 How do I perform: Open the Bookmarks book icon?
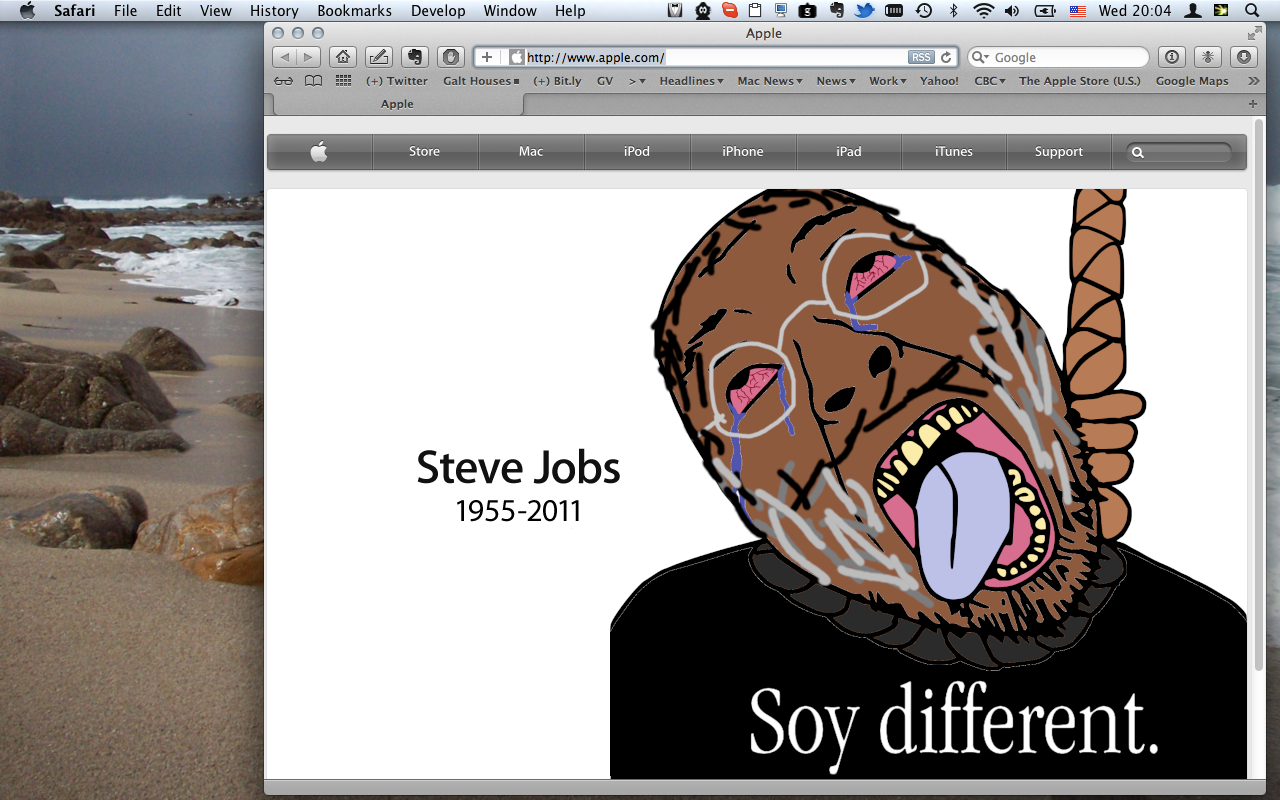point(313,81)
